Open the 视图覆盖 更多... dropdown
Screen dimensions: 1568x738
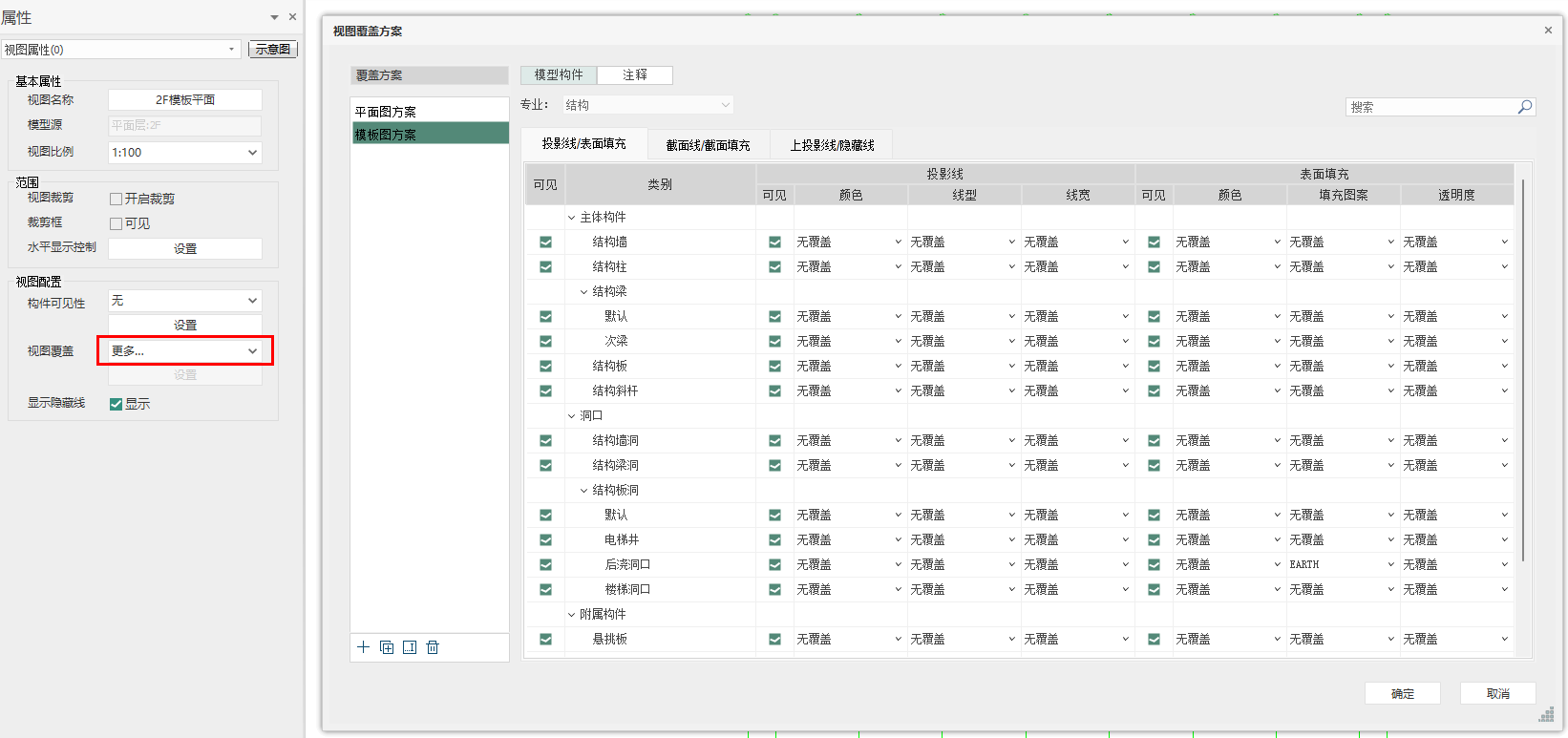(x=252, y=351)
